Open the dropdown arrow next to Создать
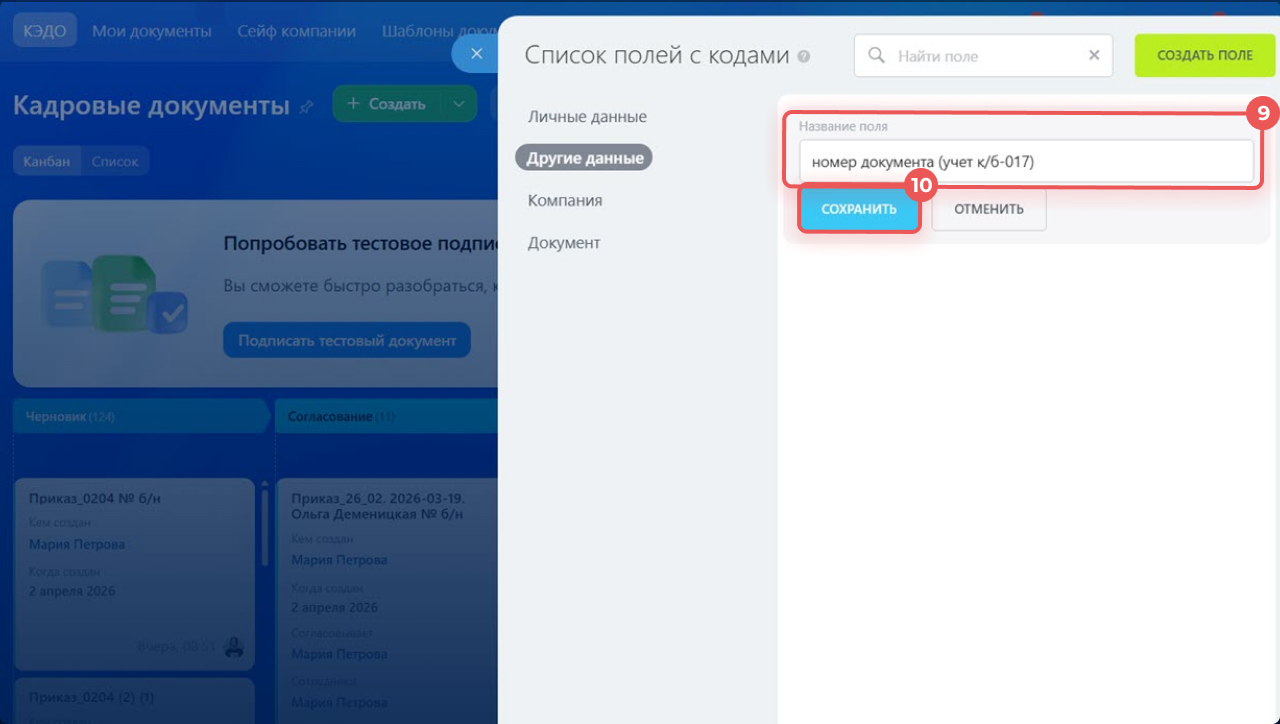This screenshot has height=724, width=1280. point(458,104)
